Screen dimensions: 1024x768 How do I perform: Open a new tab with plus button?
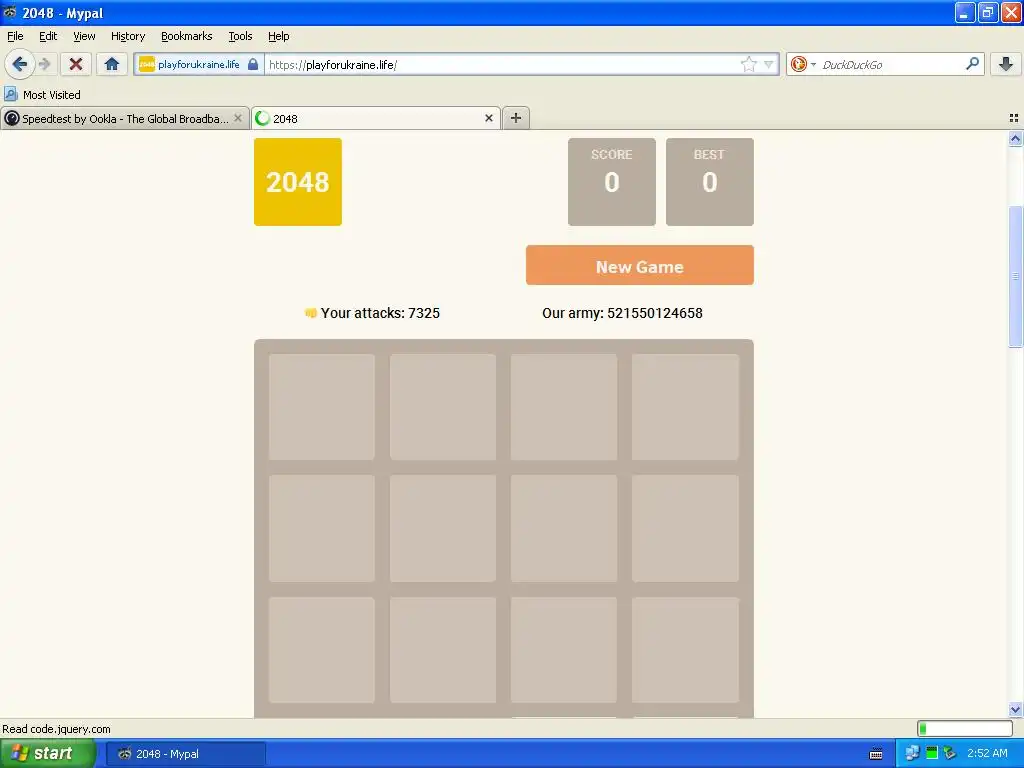516,118
